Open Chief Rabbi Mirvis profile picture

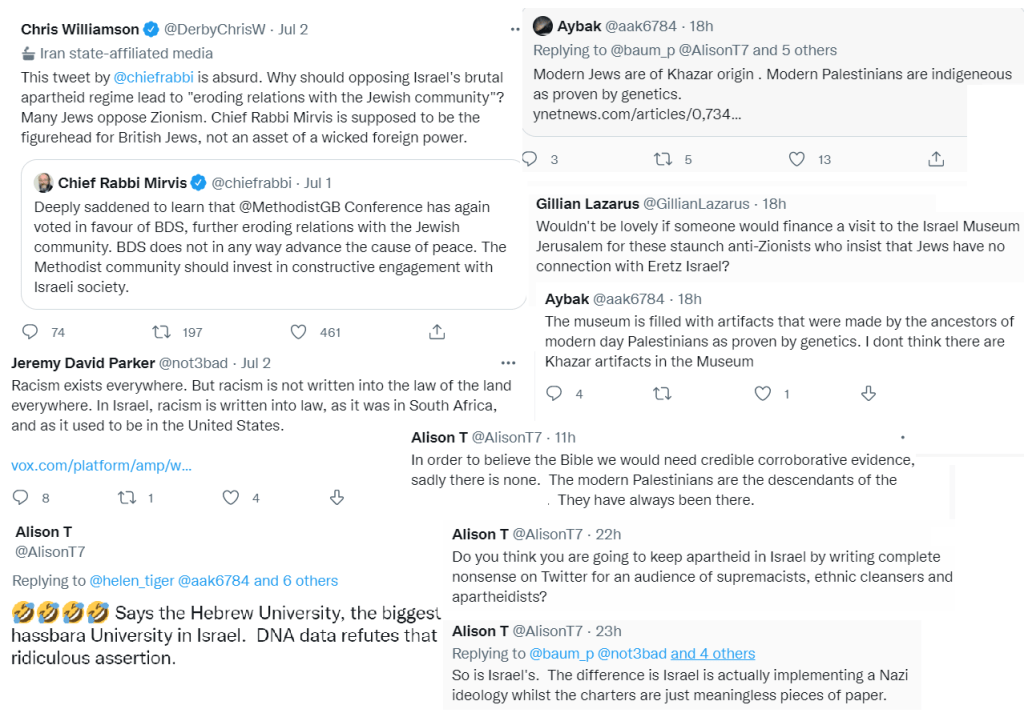click(x=44, y=183)
